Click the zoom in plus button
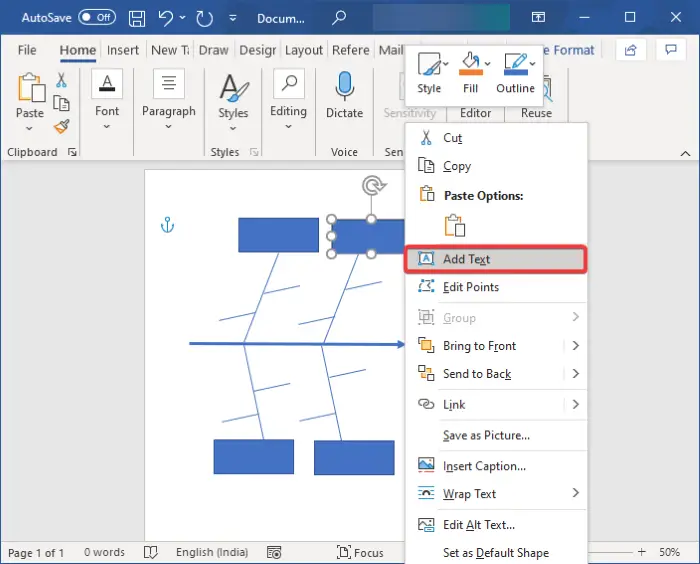 pos(642,552)
